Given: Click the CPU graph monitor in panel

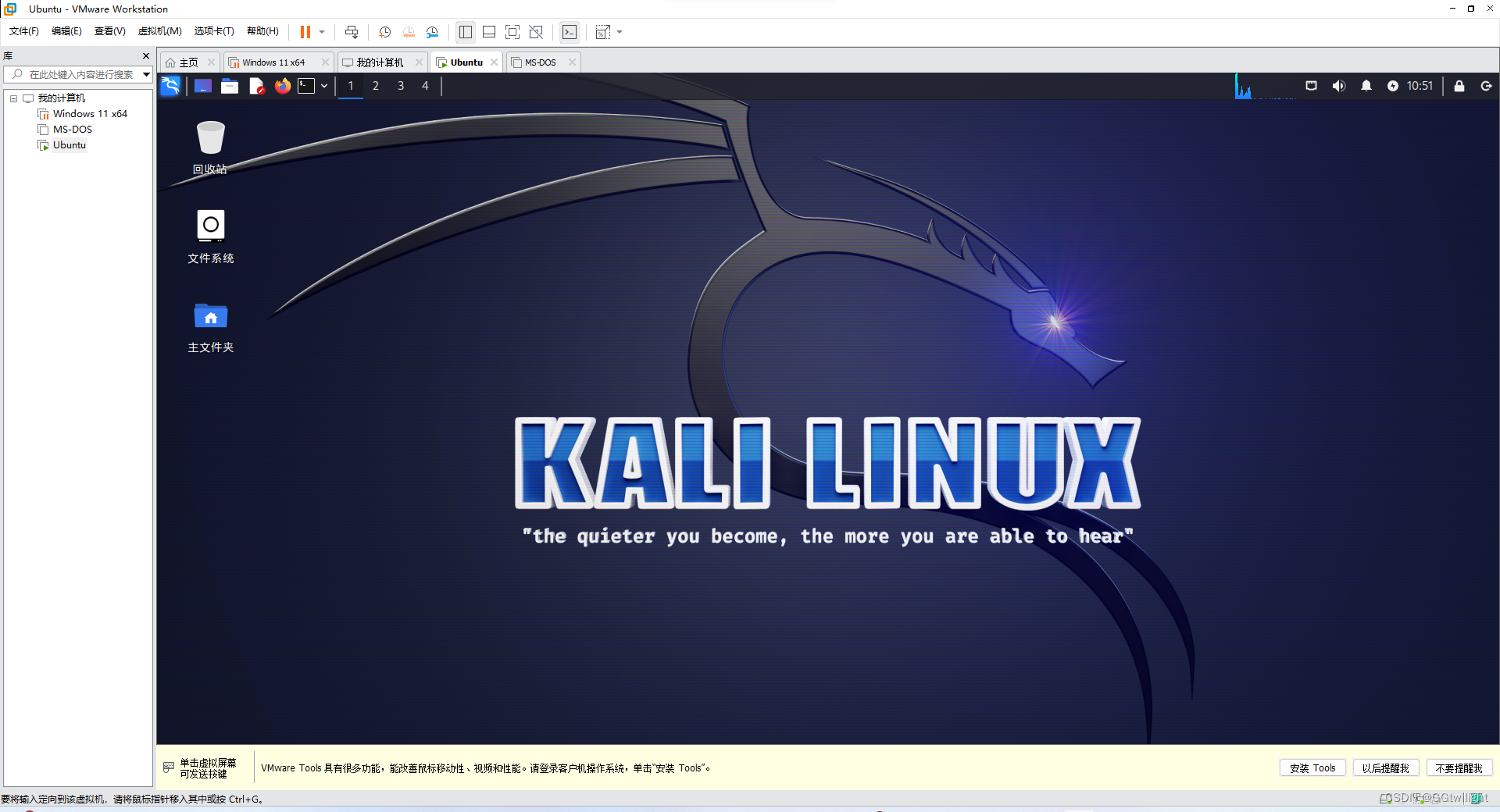Looking at the screenshot, I should tap(1266, 86).
